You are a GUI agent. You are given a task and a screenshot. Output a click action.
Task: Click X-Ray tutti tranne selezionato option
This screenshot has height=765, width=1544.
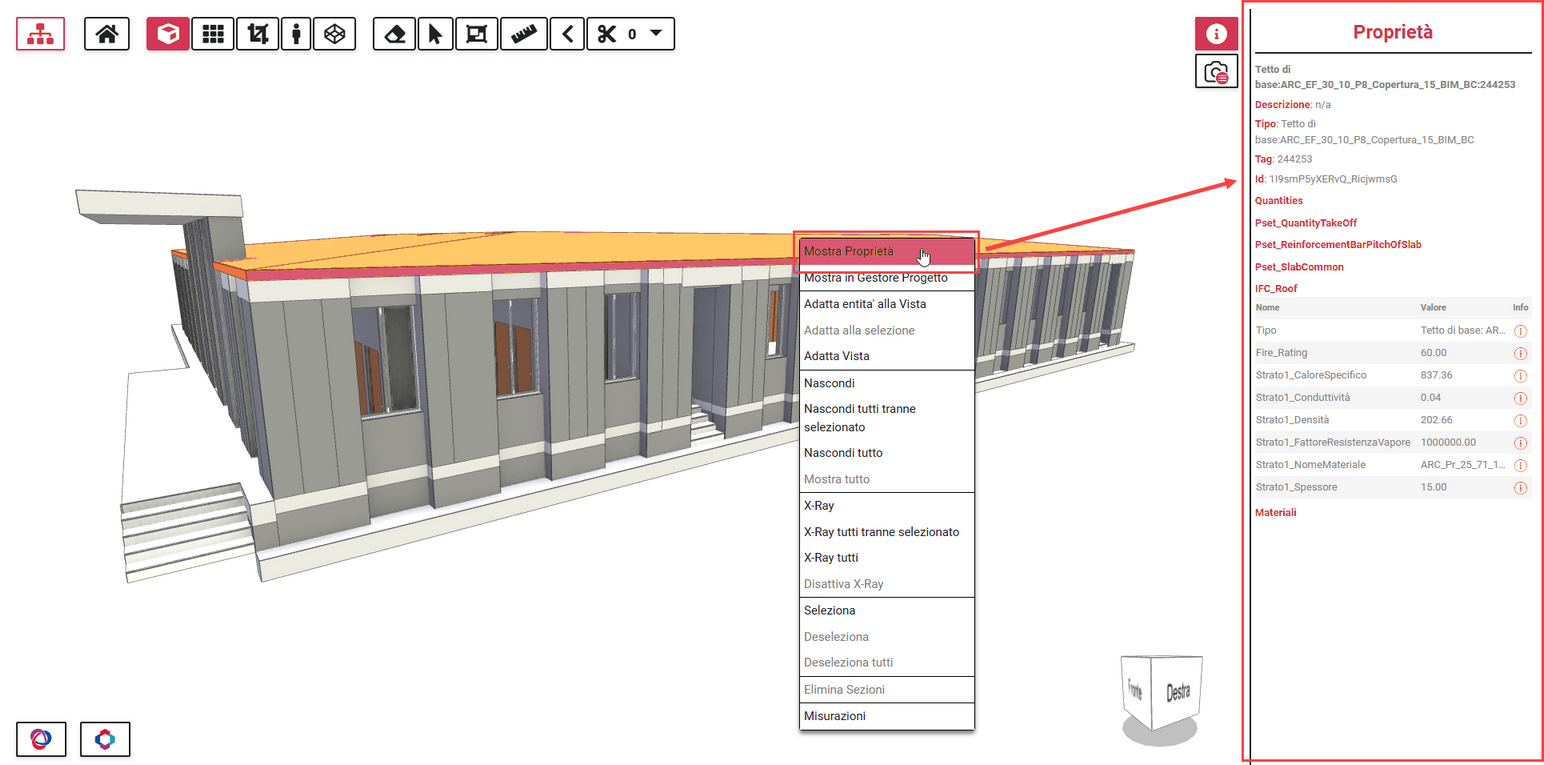880,531
